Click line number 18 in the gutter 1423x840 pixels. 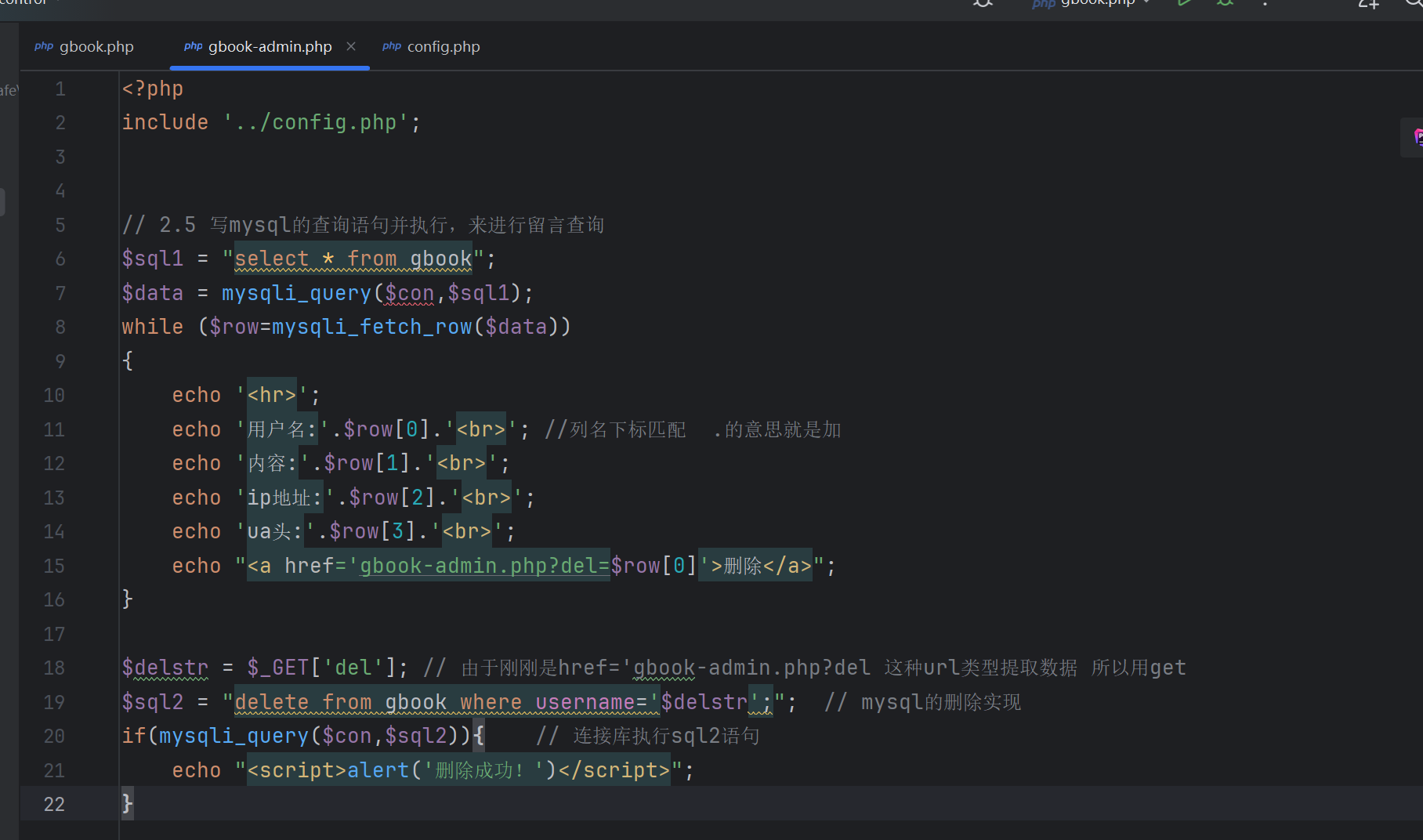point(54,668)
